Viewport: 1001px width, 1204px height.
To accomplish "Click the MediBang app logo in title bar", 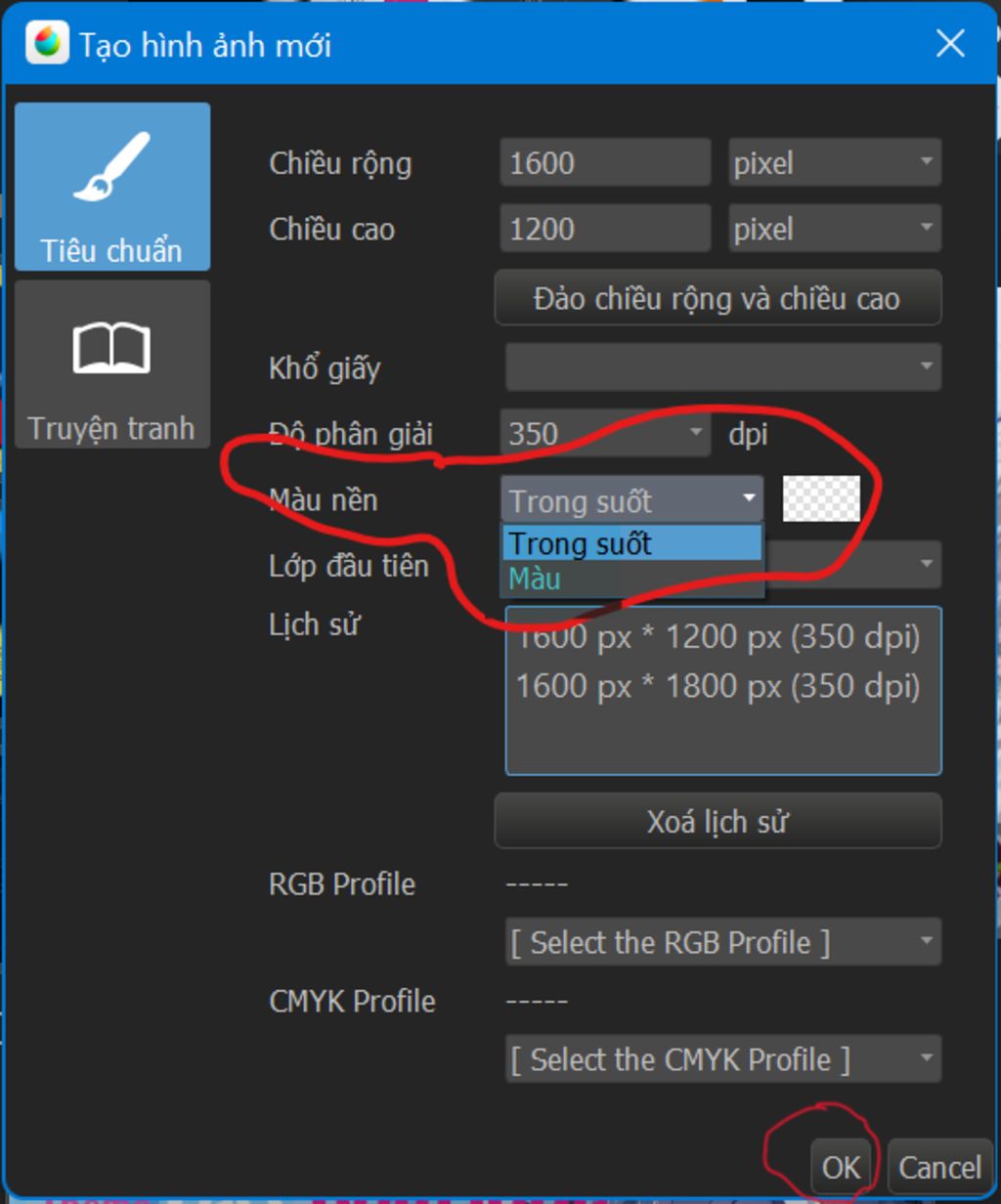I will [47, 44].
